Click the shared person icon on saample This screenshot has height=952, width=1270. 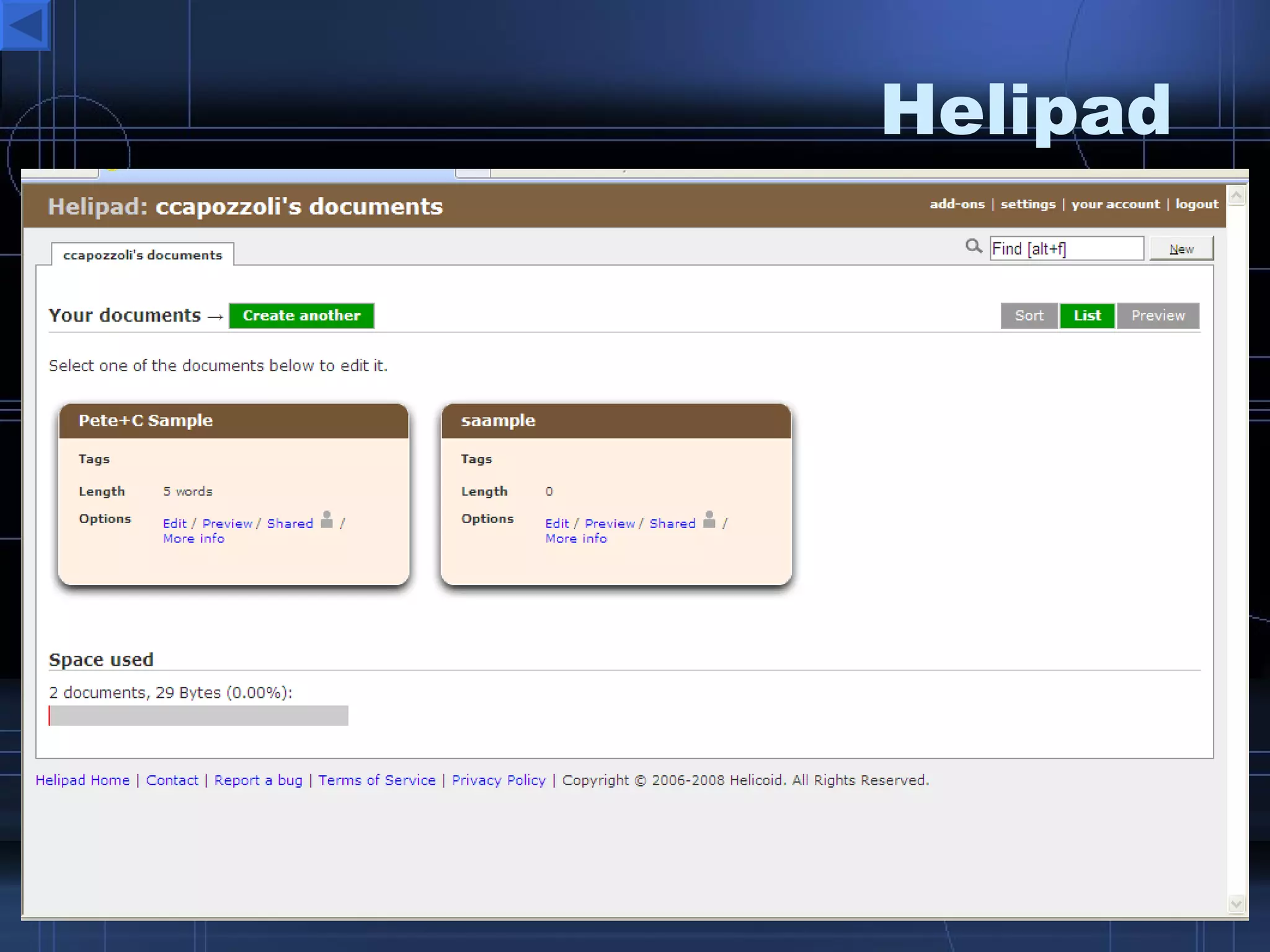point(709,520)
